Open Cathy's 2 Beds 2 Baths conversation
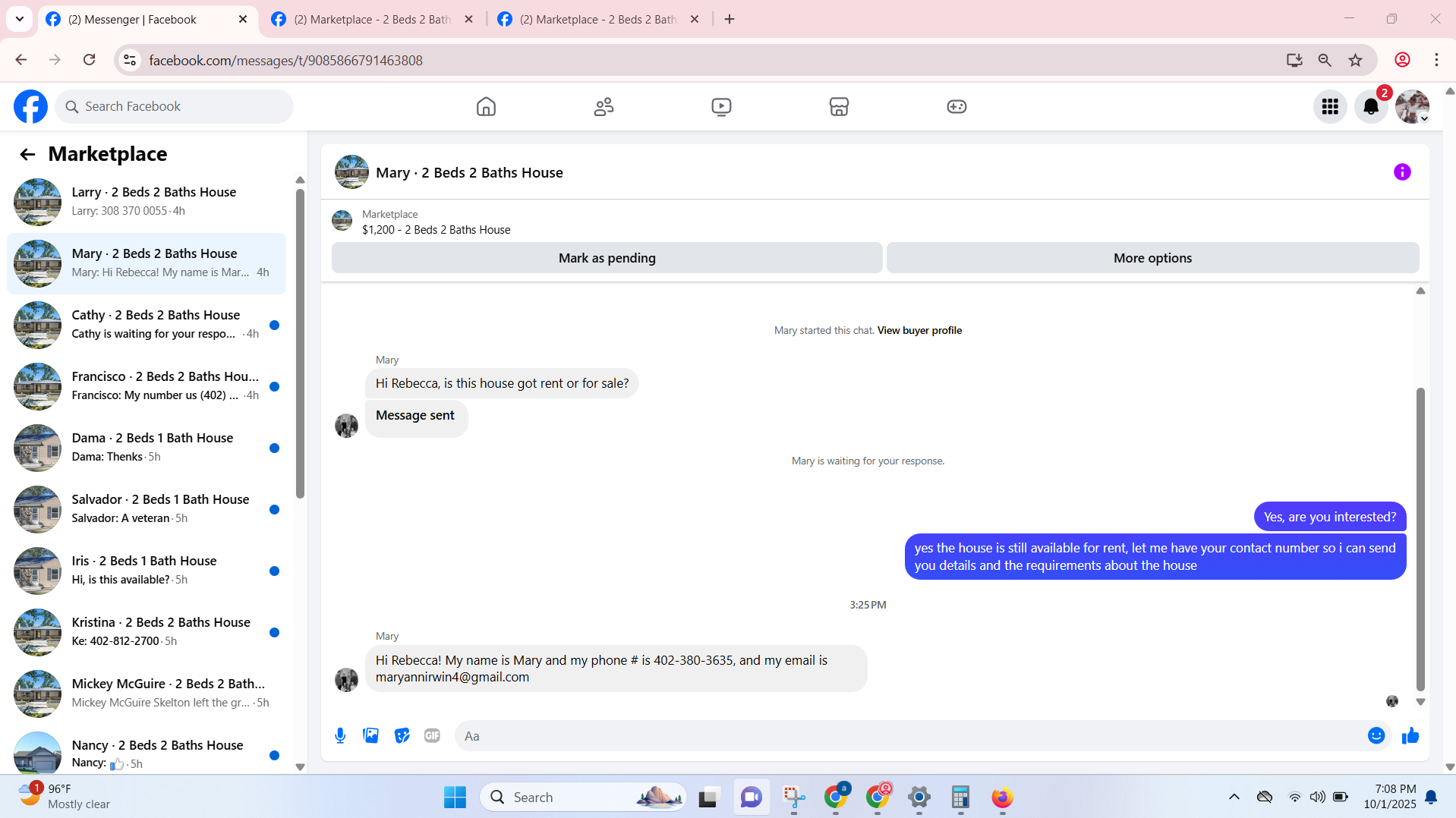Image resolution: width=1456 pixels, height=818 pixels. point(147,325)
